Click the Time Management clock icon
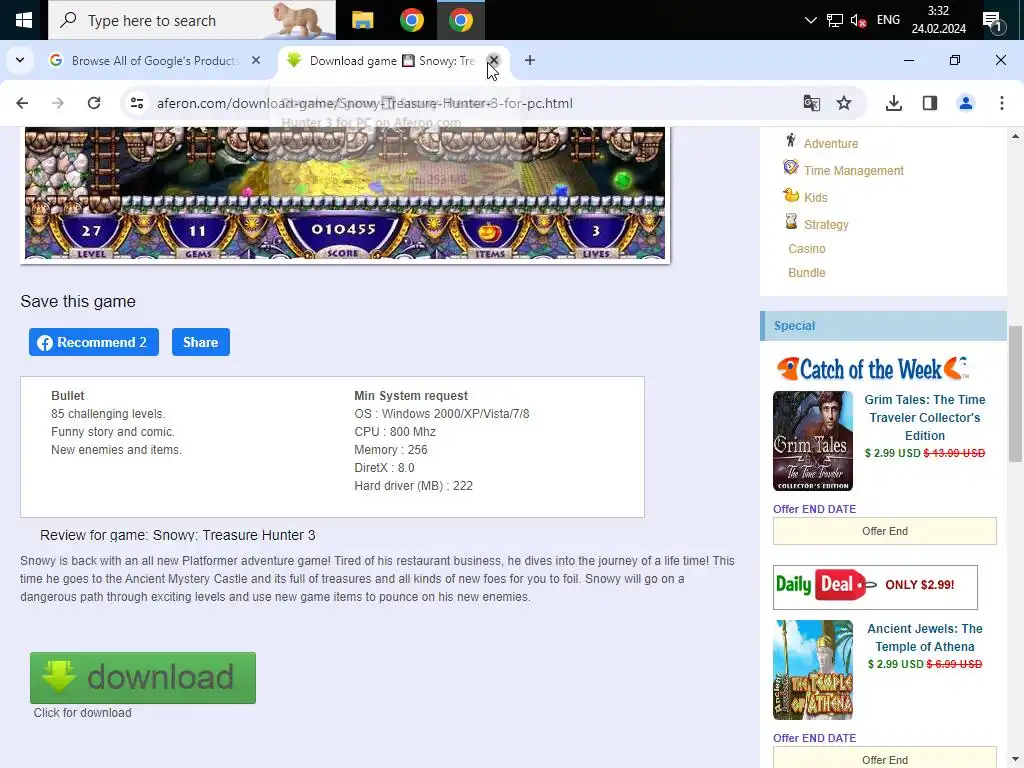 pyautogui.click(x=791, y=167)
